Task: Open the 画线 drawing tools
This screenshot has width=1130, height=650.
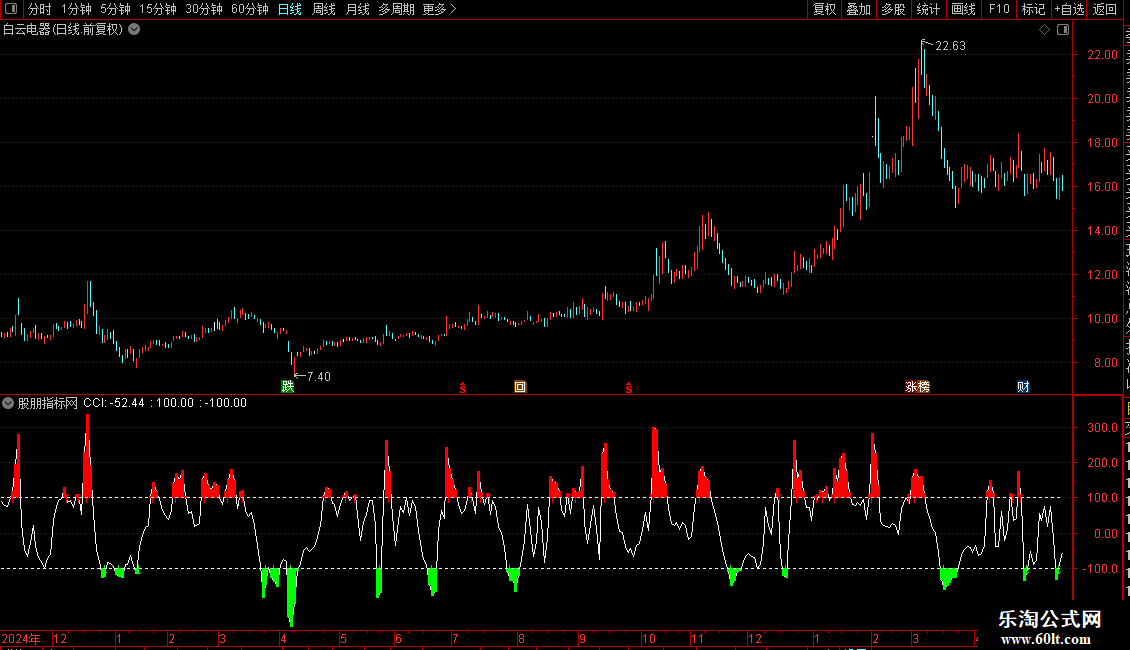Action: 963,9
